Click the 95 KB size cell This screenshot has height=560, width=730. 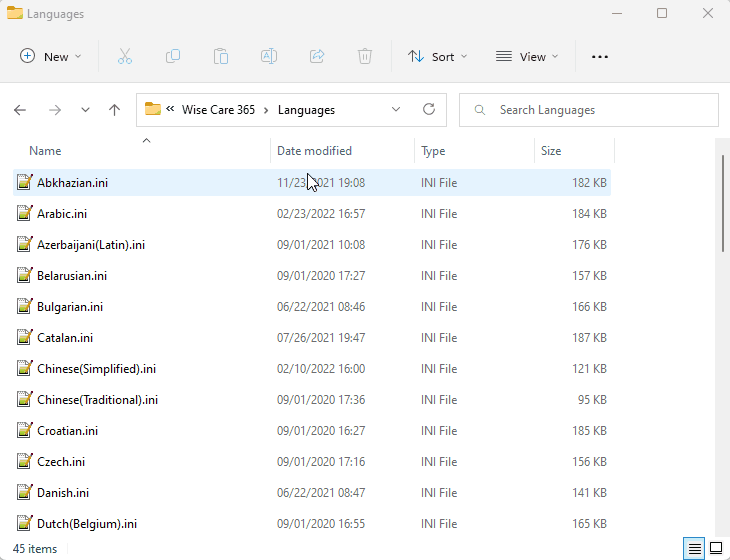(592, 400)
